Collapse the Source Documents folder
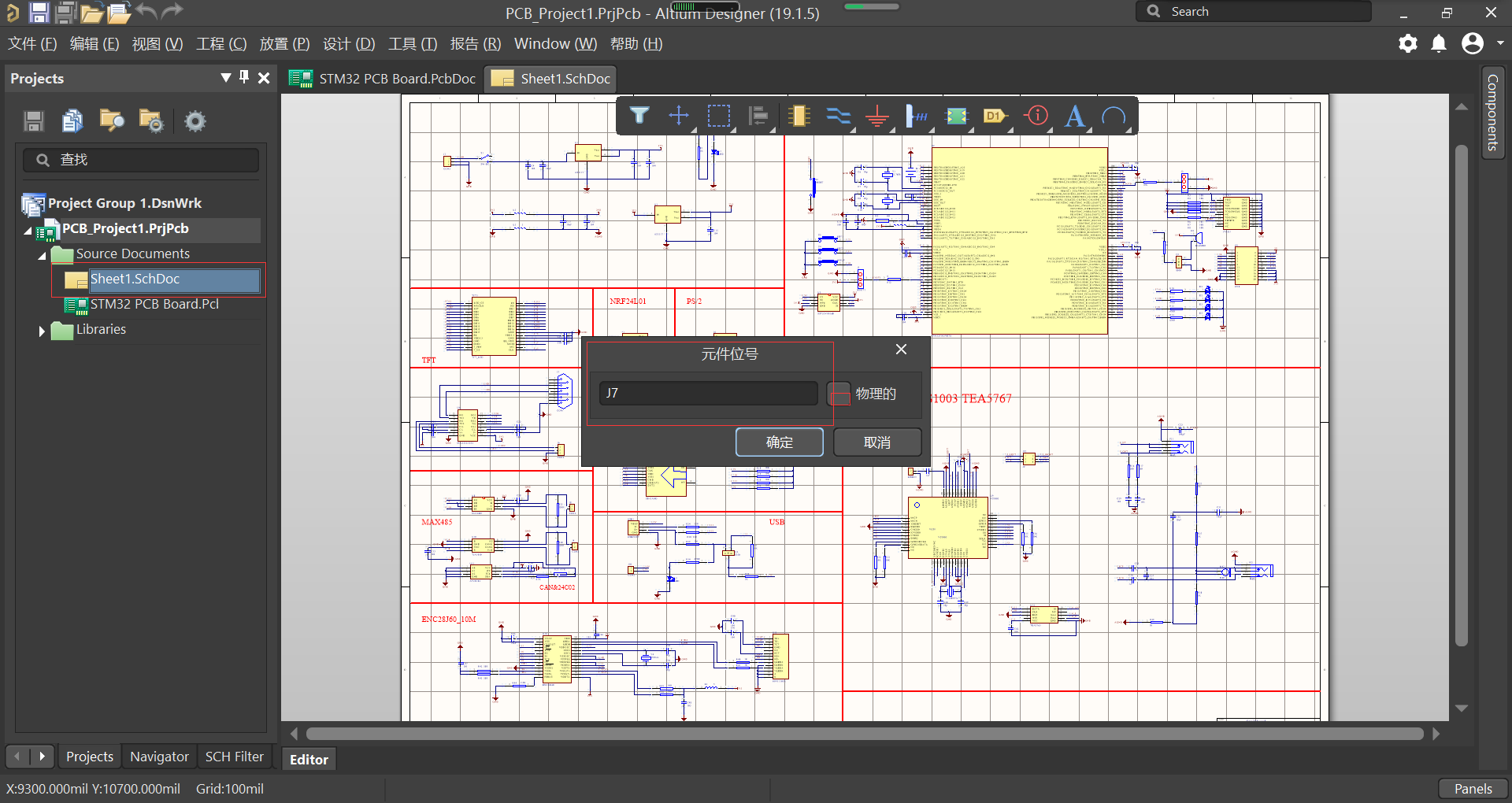Image resolution: width=1512 pixels, height=803 pixels. (43, 256)
